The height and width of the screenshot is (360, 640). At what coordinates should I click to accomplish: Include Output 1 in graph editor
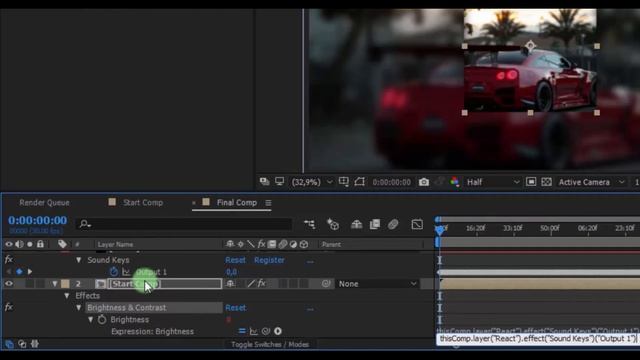(126, 272)
